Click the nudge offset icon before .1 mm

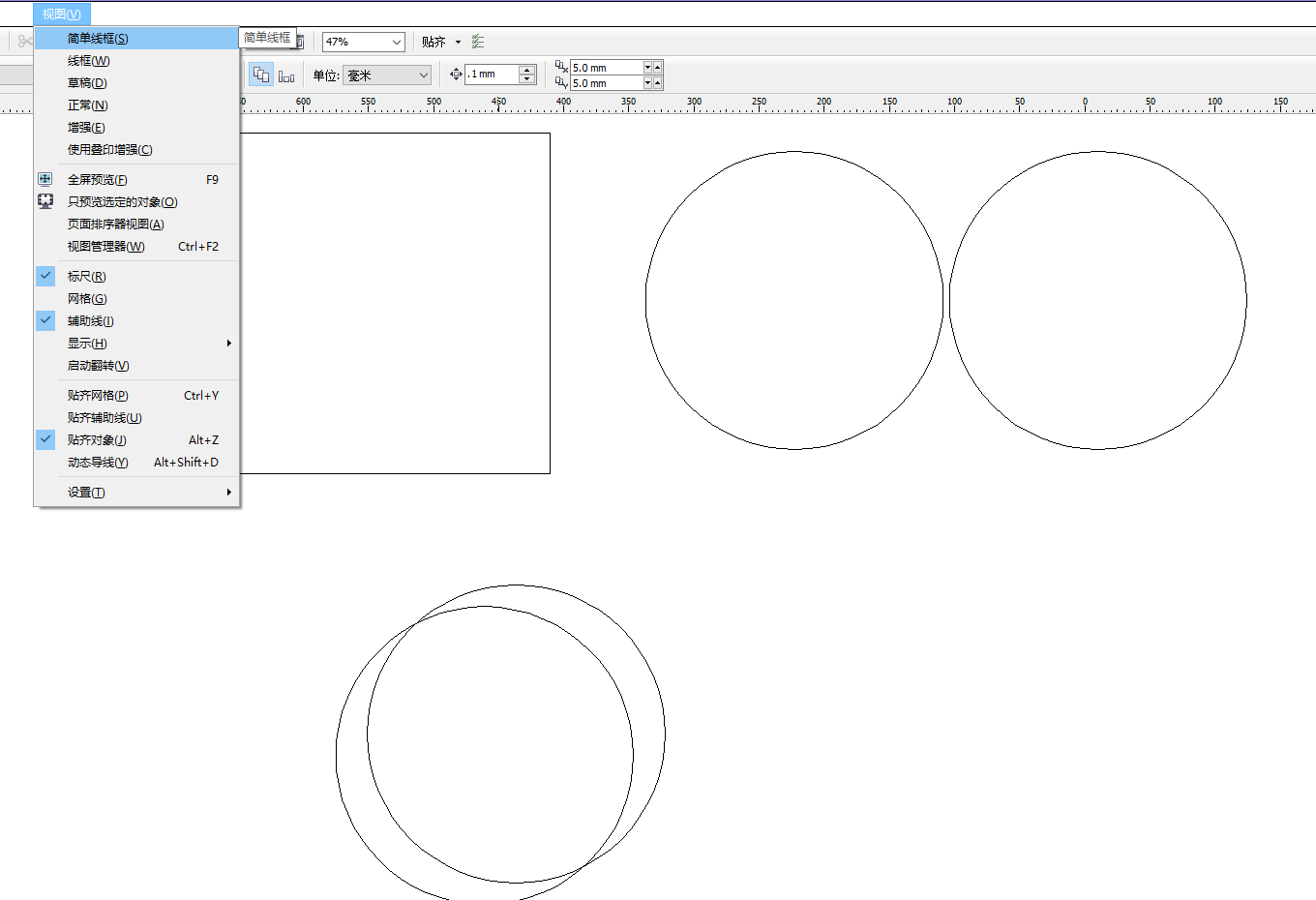(x=456, y=75)
